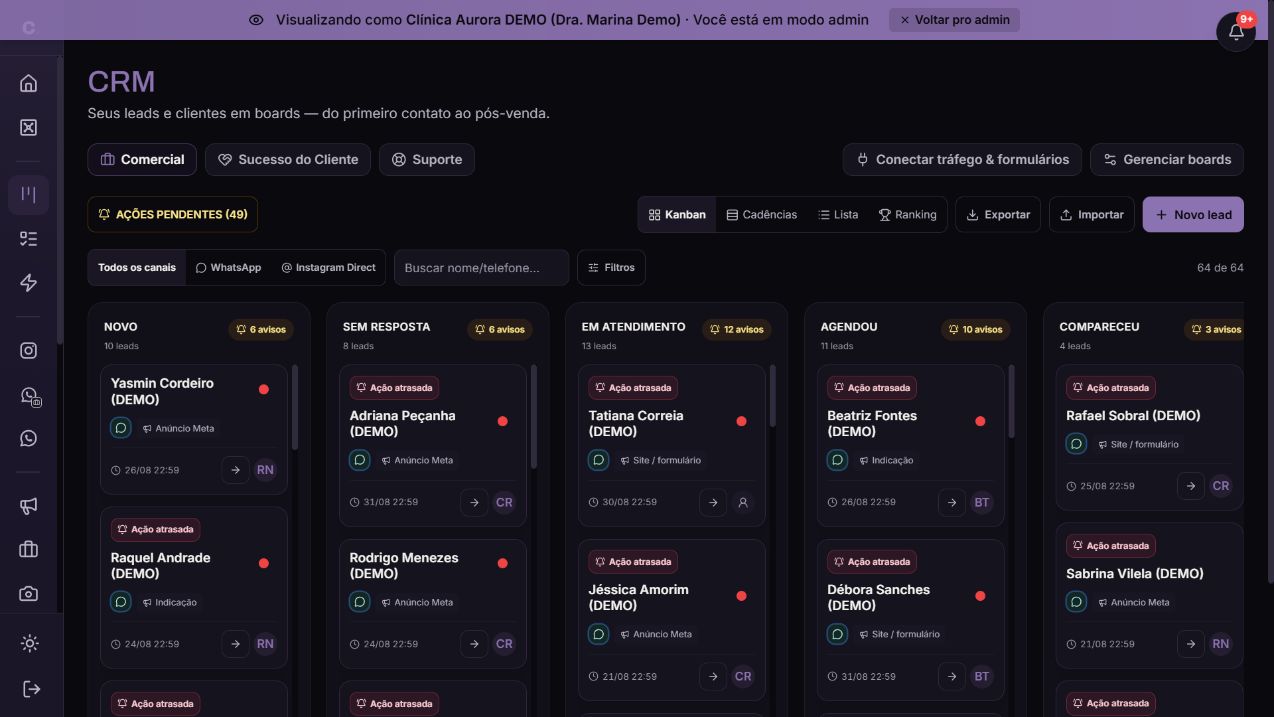
Task: Switch to Comercial board tab
Action: click(x=142, y=159)
